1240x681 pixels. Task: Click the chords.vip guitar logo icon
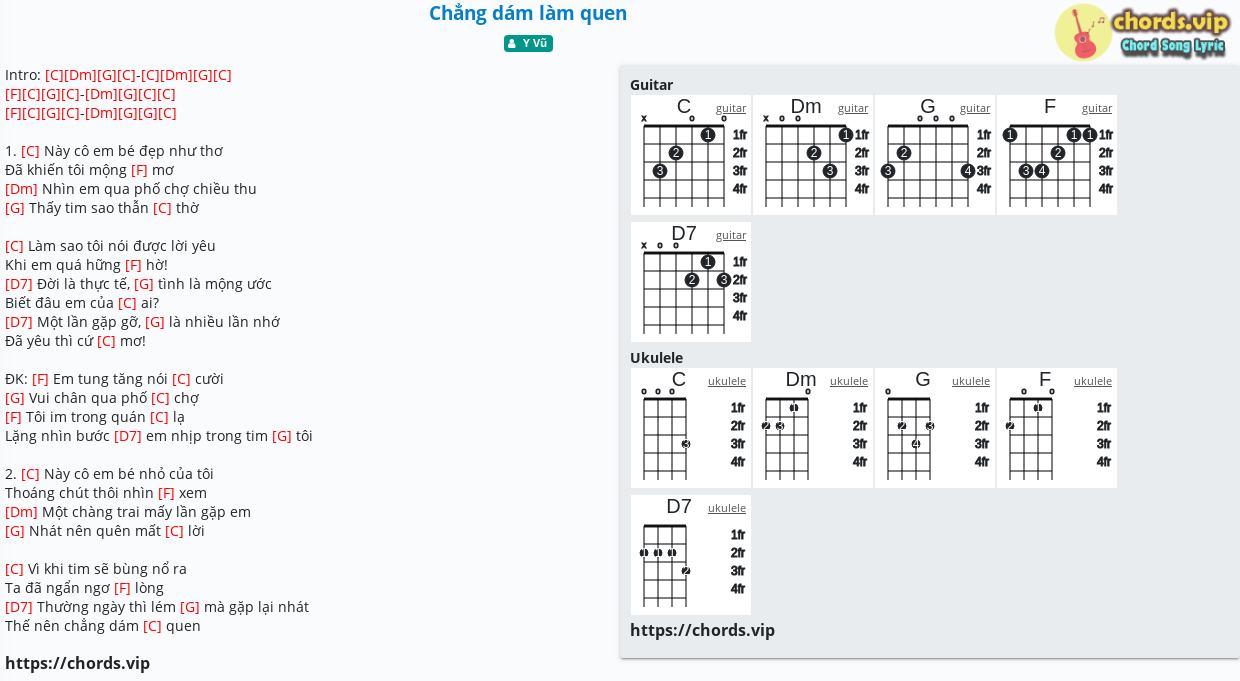1083,32
